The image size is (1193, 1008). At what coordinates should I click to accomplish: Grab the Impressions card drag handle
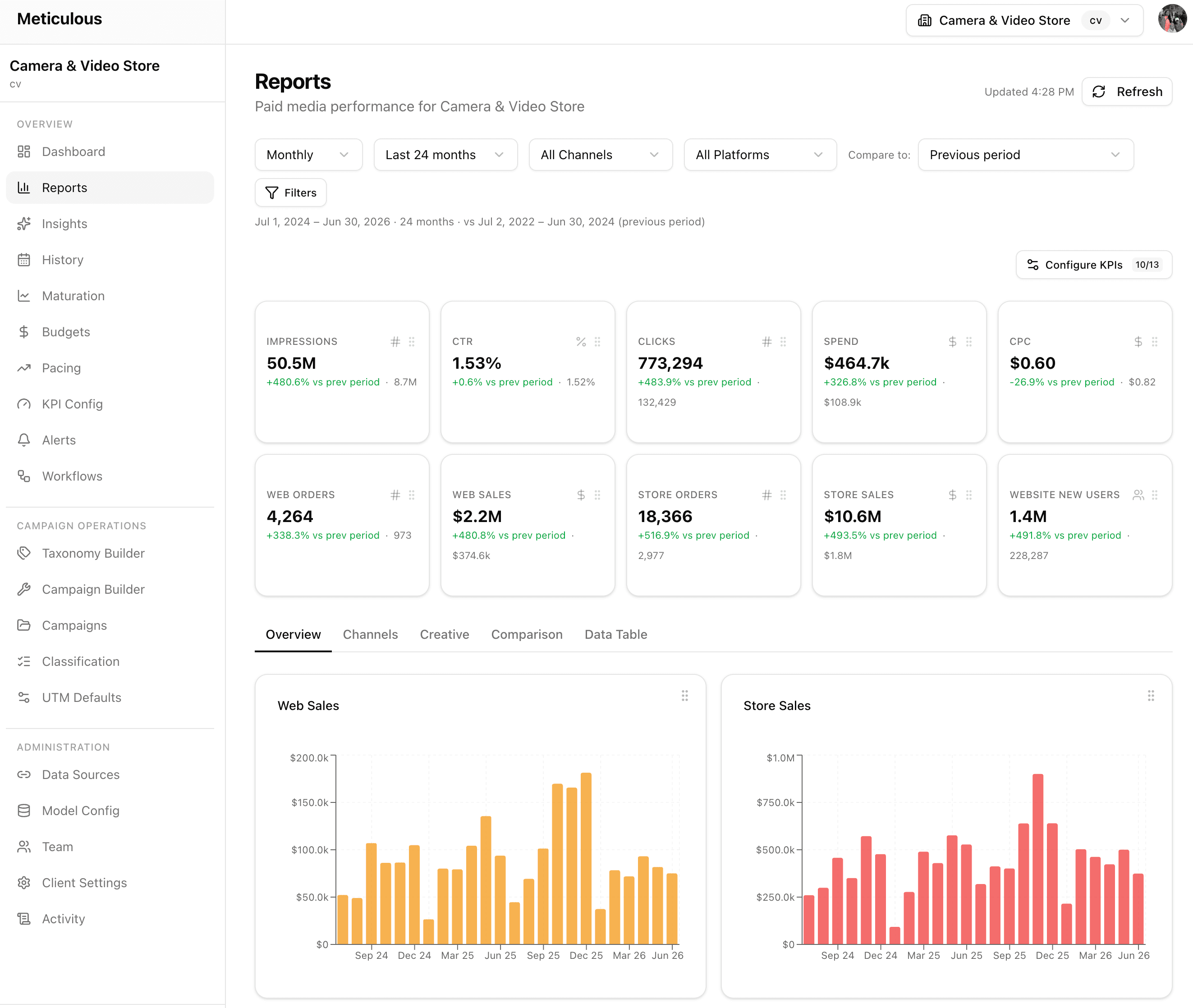(x=412, y=342)
